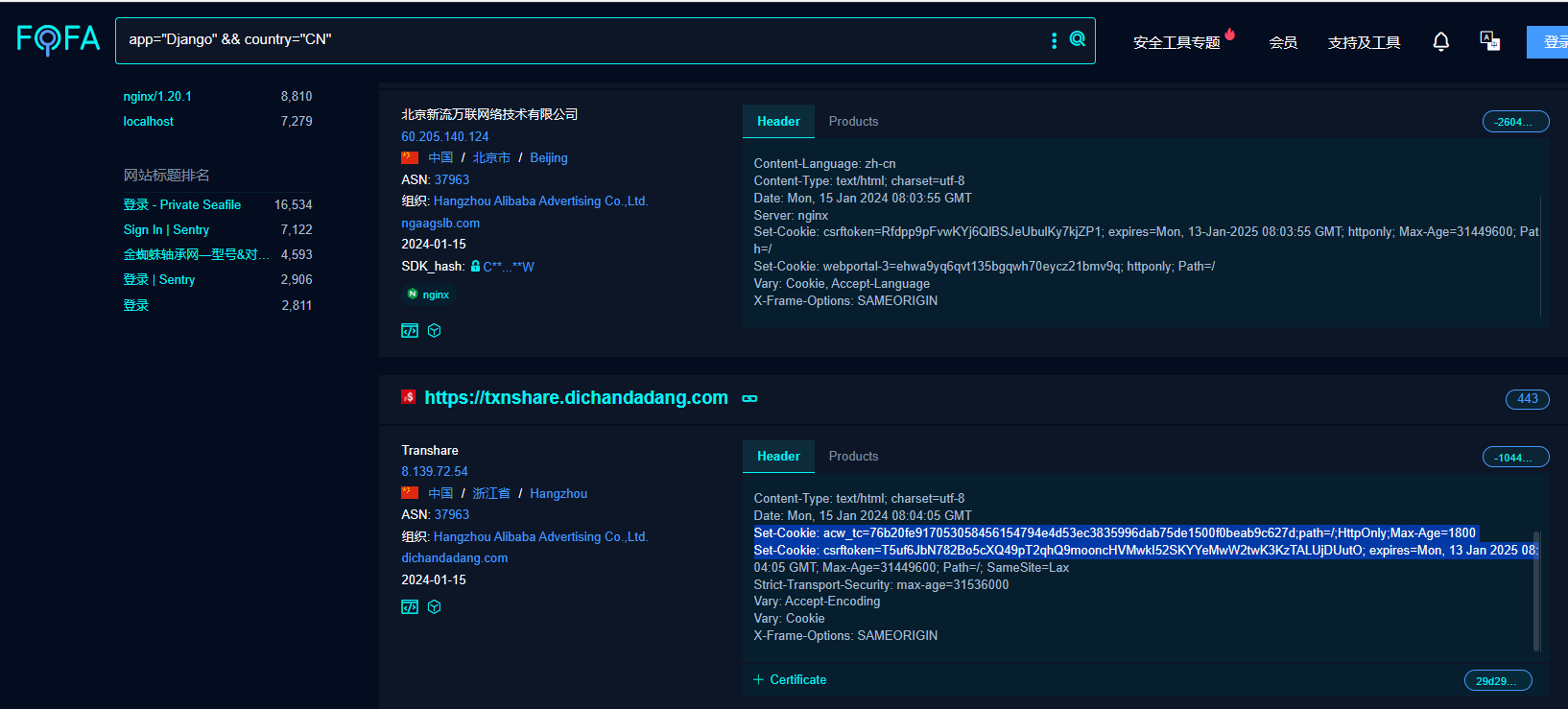The width and height of the screenshot is (1568, 709).
Task: Open the notifications bell
Action: [x=1440, y=41]
